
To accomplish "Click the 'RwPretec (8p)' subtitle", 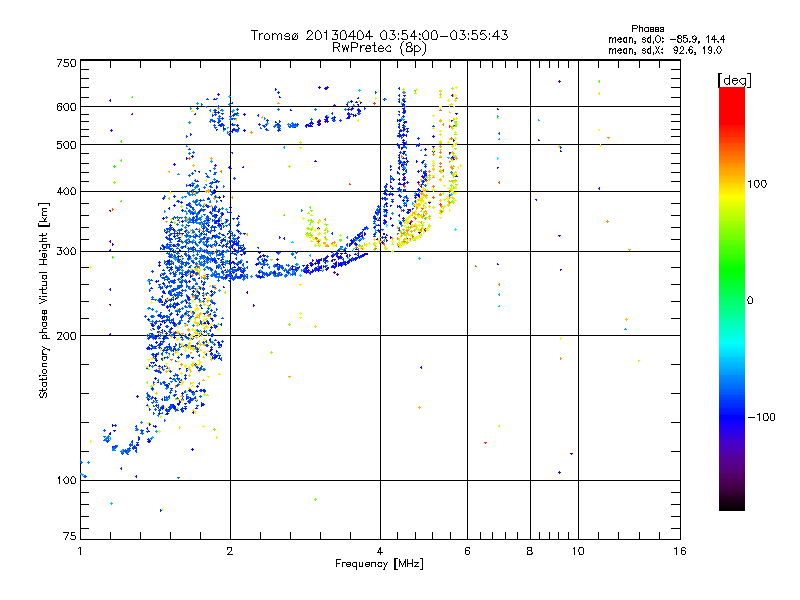I will (x=379, y=48).
